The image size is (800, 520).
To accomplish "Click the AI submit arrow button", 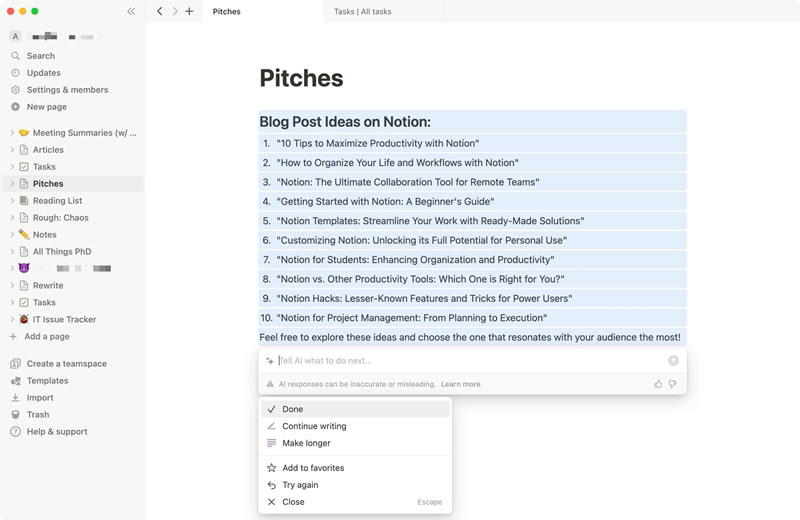I will [673, 361].
